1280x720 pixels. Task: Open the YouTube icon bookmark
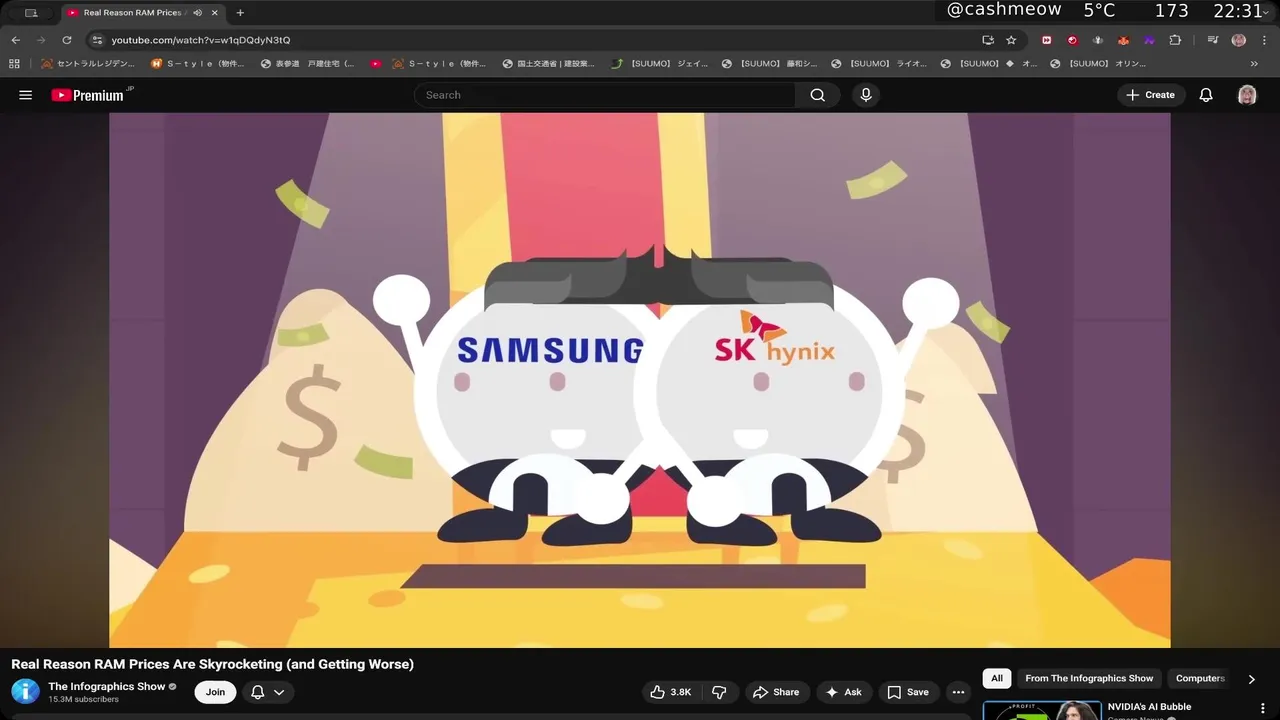click(x=376, y=63)
